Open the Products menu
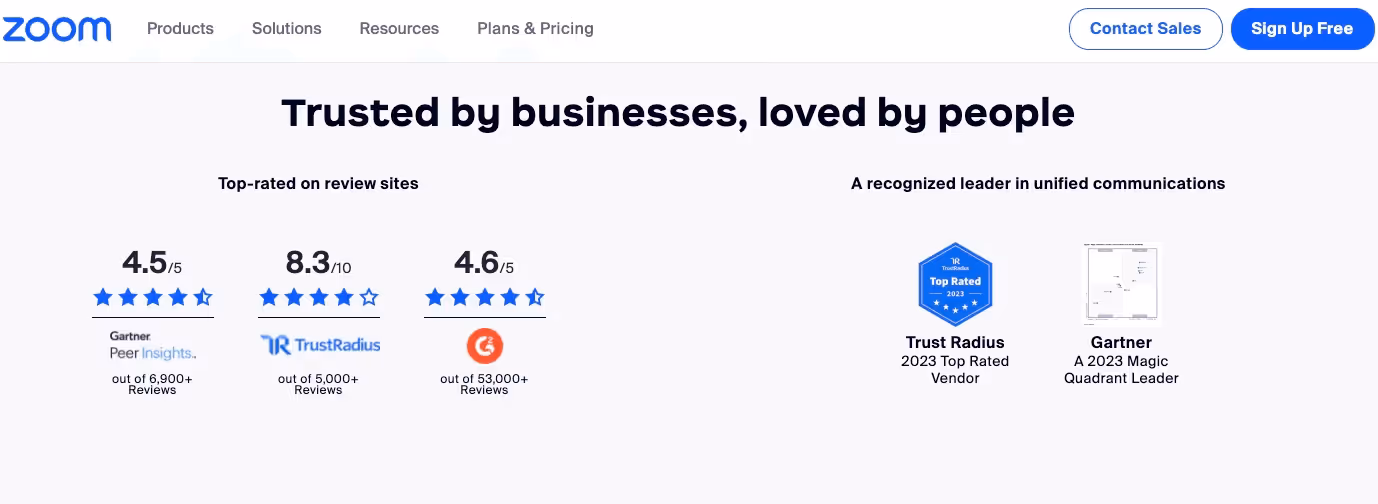The height and width of the screenshot is (504, 1378). tap(180, 28)
